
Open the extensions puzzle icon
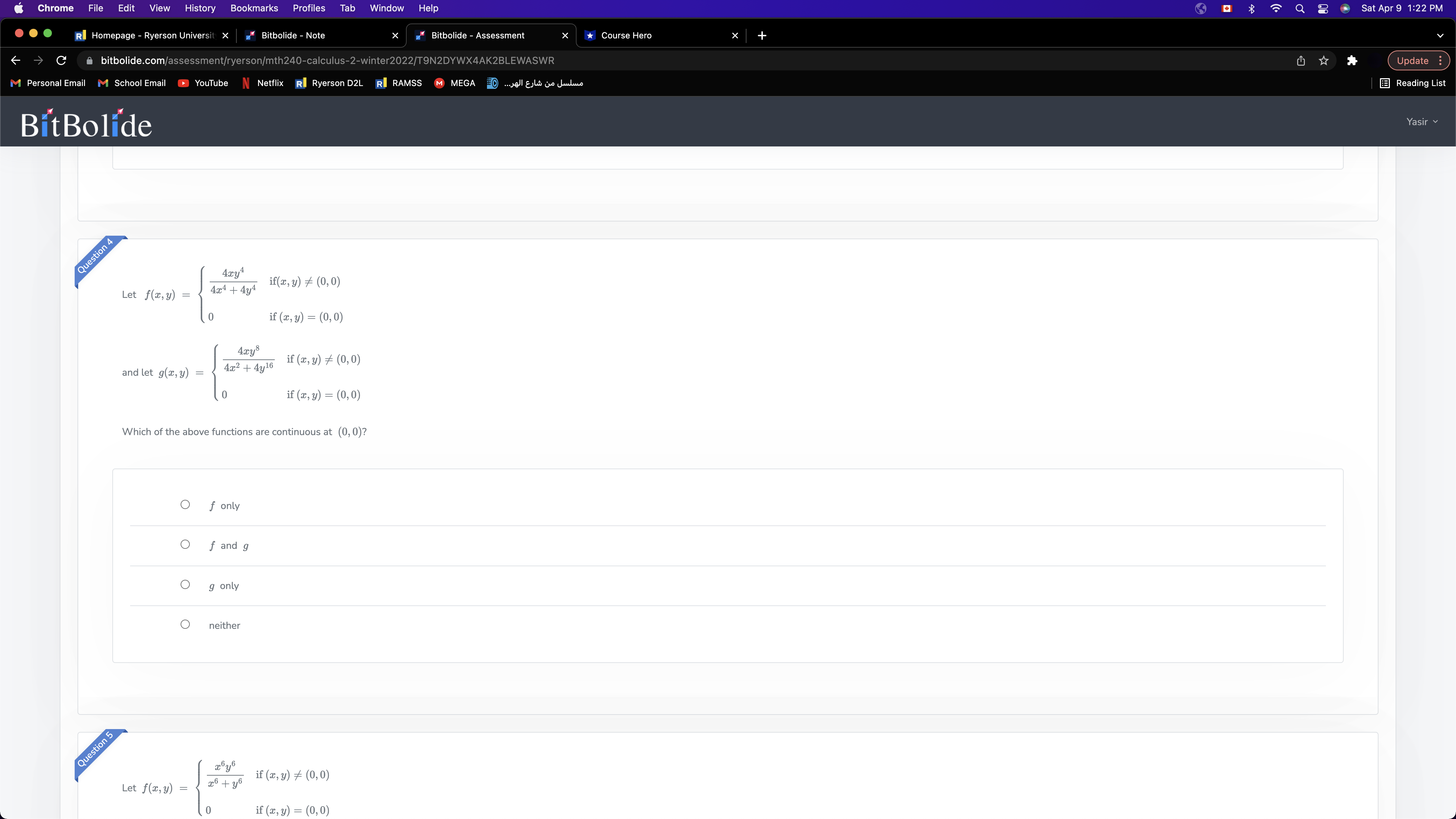click(1352, 60)
